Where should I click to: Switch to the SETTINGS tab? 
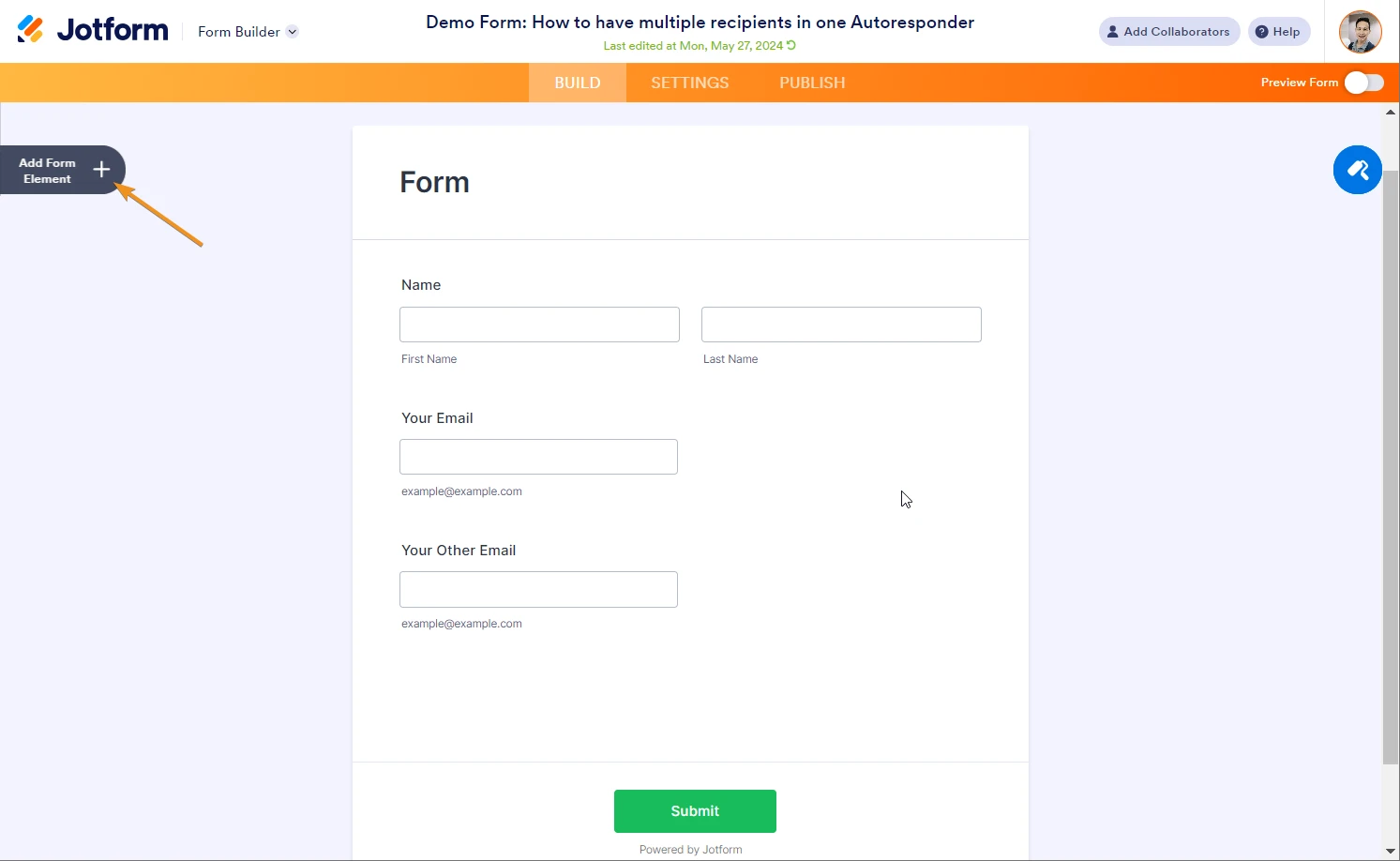pos(689,83)
